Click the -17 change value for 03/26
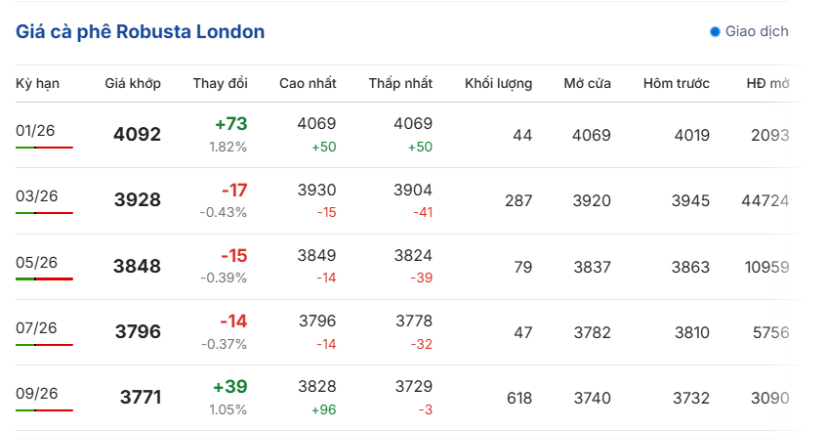The width and height of the screenshot is (825, 440). coord(234,190)
